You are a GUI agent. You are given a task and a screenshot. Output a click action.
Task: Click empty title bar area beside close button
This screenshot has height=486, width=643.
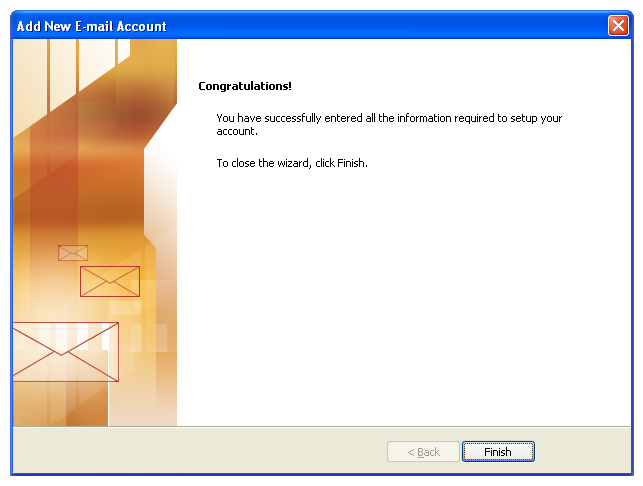point(385,26)
